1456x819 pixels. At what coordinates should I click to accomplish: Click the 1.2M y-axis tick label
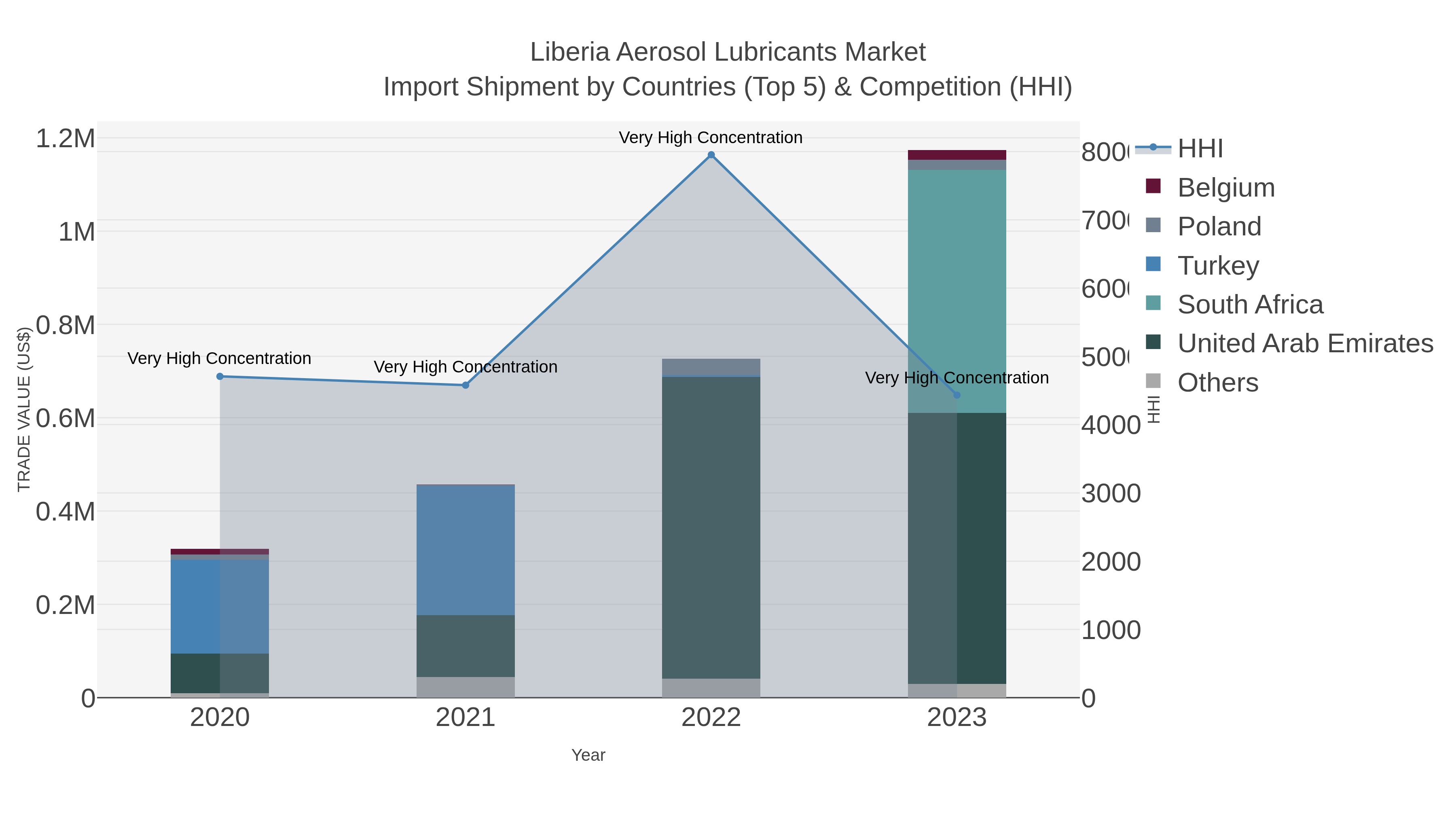[x=66, y=138]
